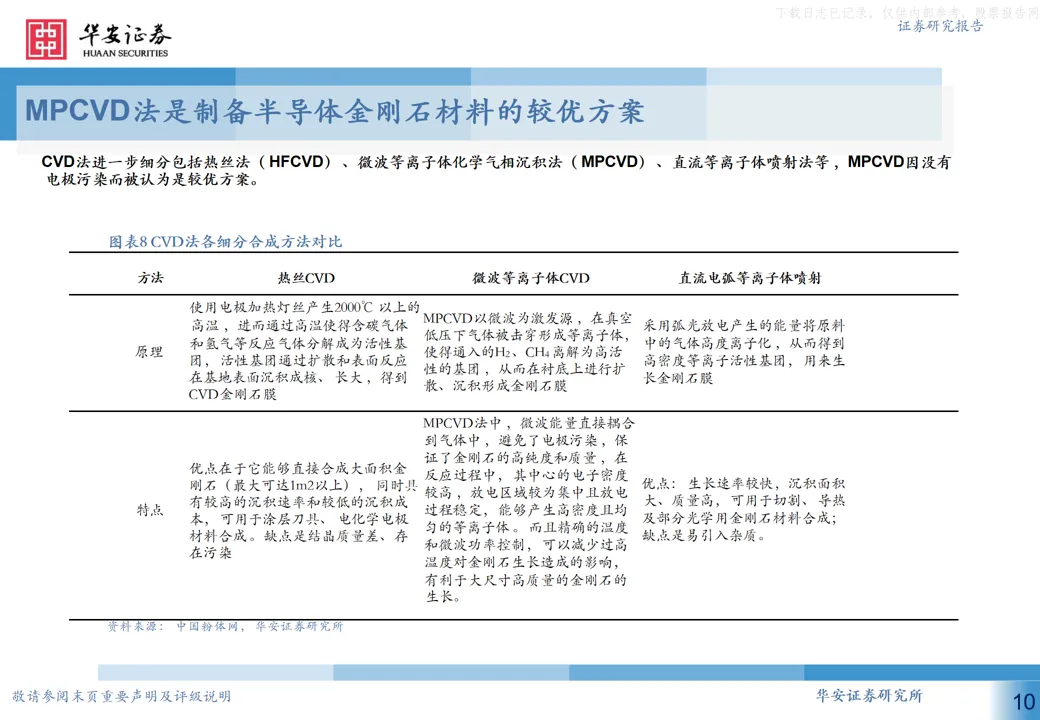Click the Huaan Securities red logo icon
Image resolution: width=1040 pixels, height=720 pixels.
[46, 39]
